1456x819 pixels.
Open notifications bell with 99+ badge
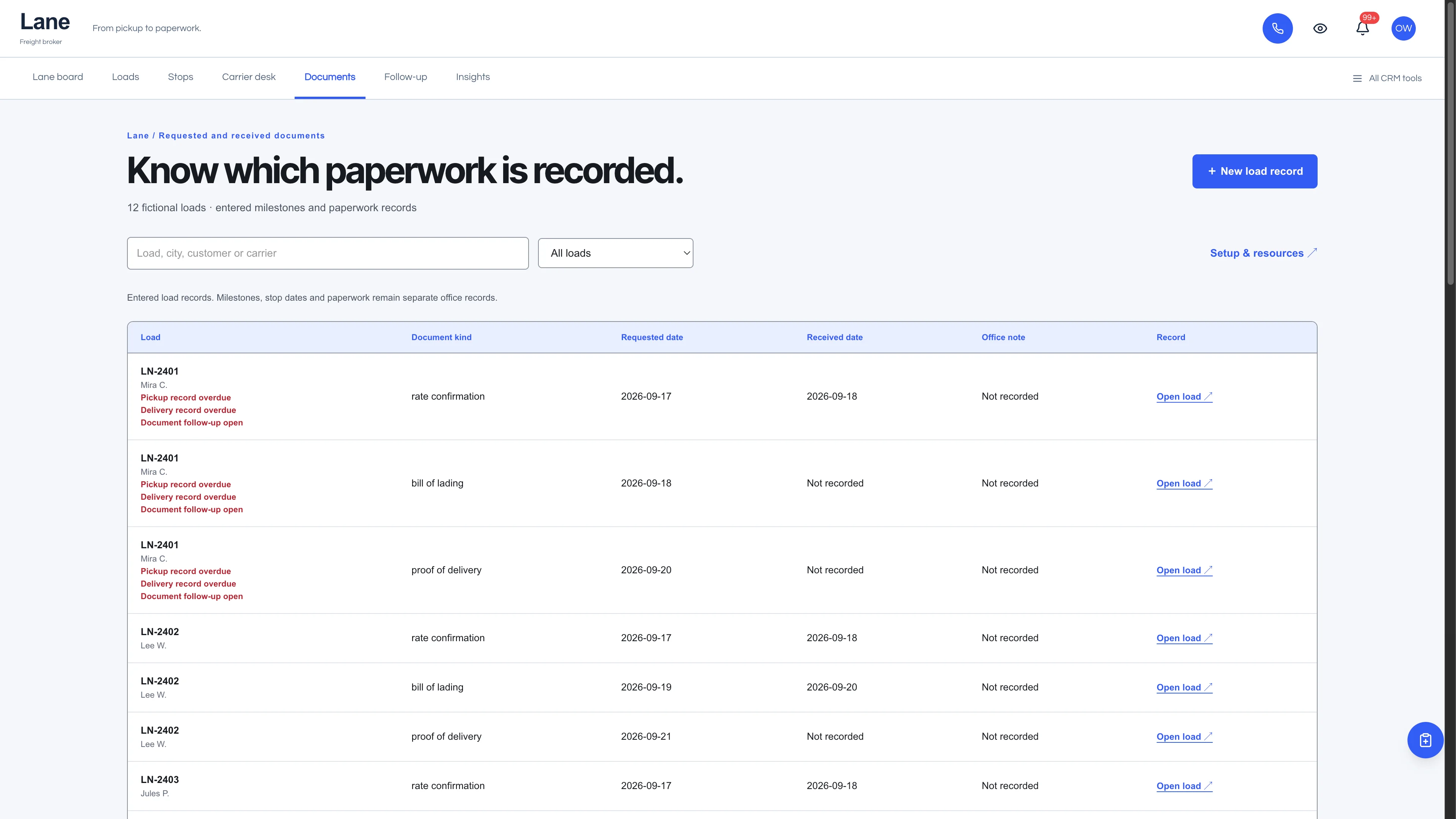point(1363,28)
